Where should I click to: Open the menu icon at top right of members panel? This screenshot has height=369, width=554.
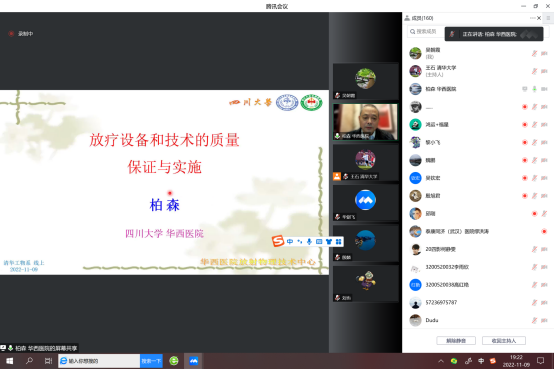pyautogui.click(x=548, y=18)
